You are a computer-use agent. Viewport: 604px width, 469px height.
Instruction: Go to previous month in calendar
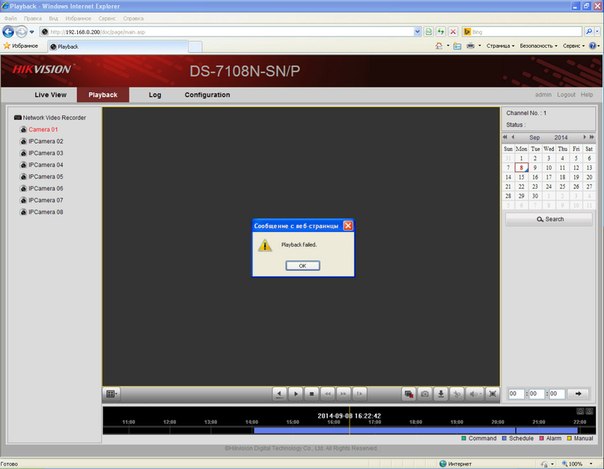[513, 137]
